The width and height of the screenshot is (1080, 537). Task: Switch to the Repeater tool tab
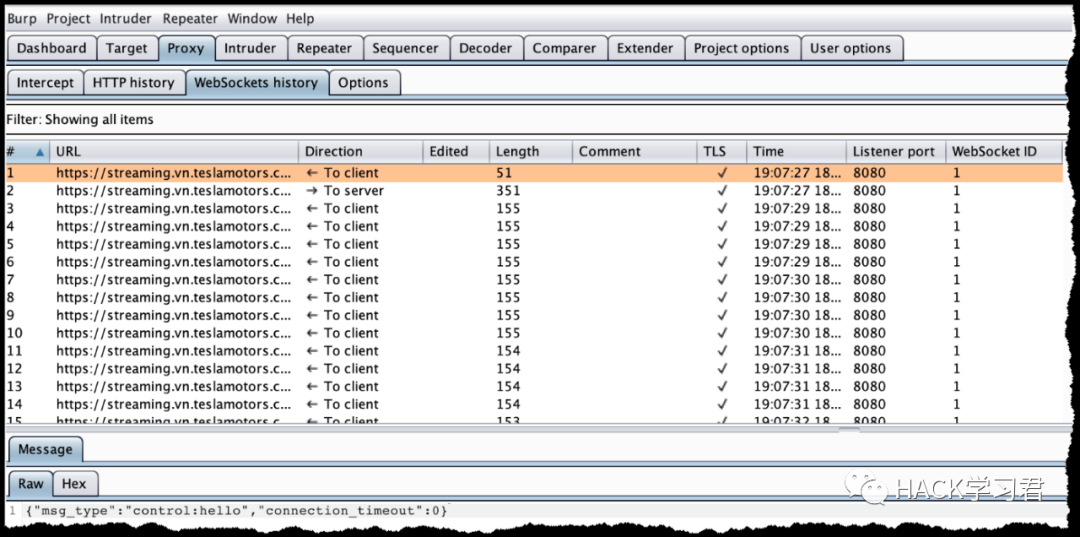pyautogui.click(x=324, y=48)
